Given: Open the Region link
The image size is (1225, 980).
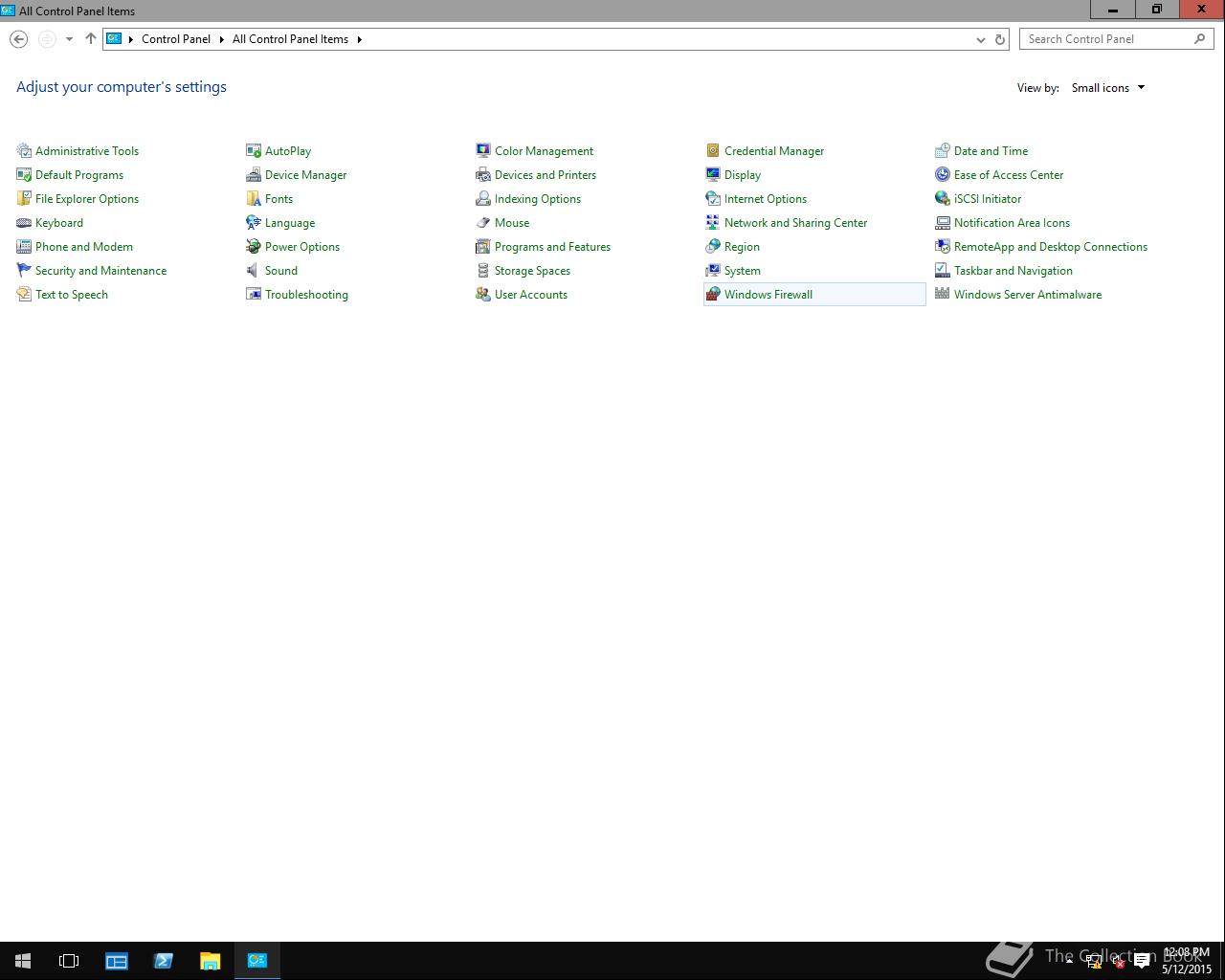Looking at the screenshot, I should [x=742, y=247].
